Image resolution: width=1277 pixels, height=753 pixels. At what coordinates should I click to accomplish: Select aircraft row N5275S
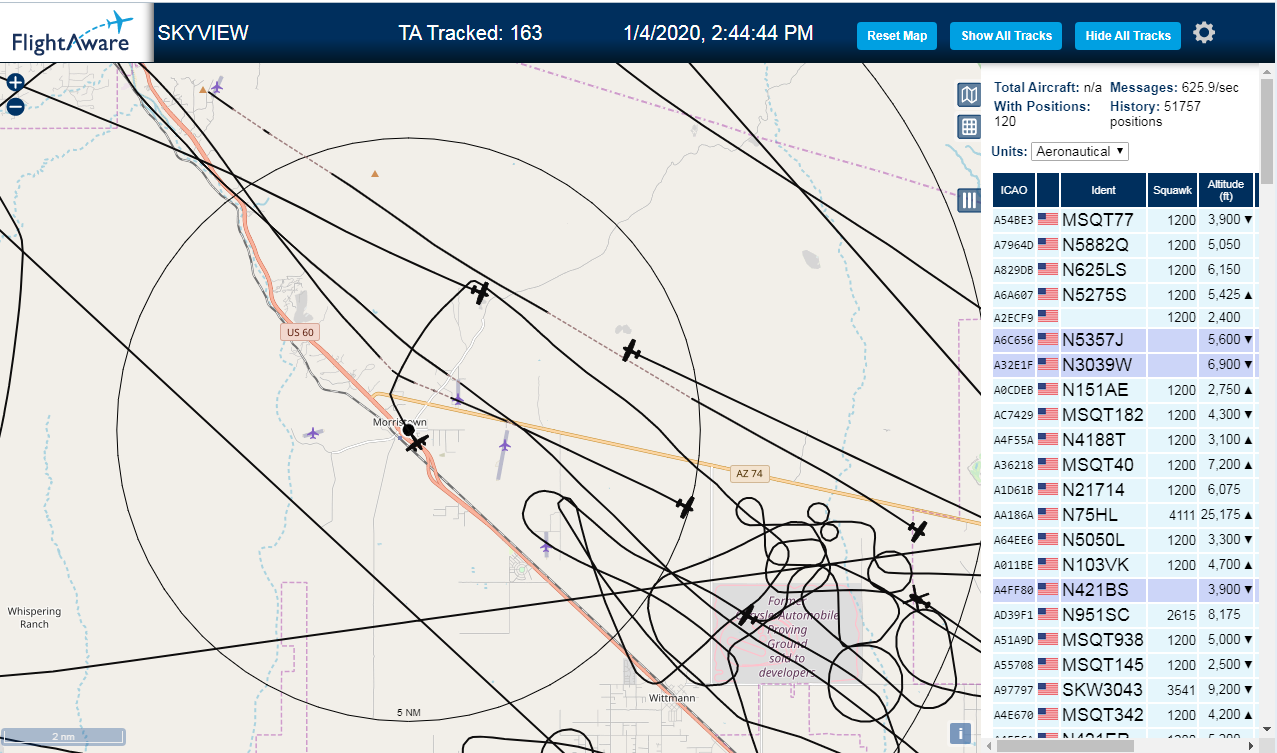[x=1124, y=294]
